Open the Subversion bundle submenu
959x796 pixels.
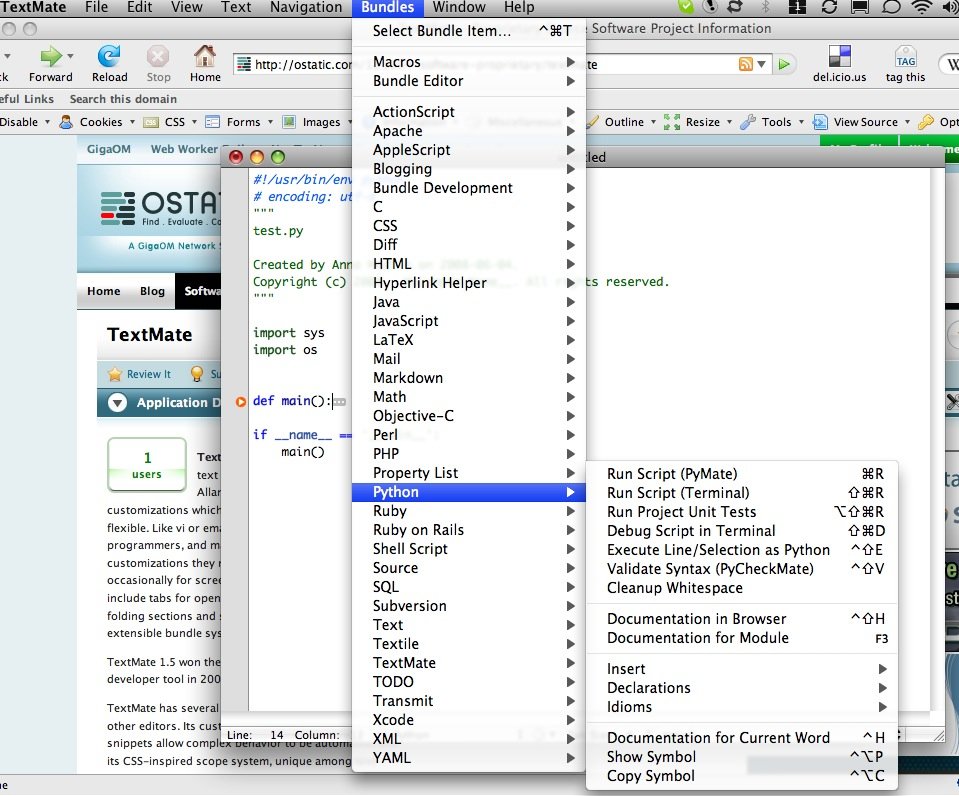468,606
